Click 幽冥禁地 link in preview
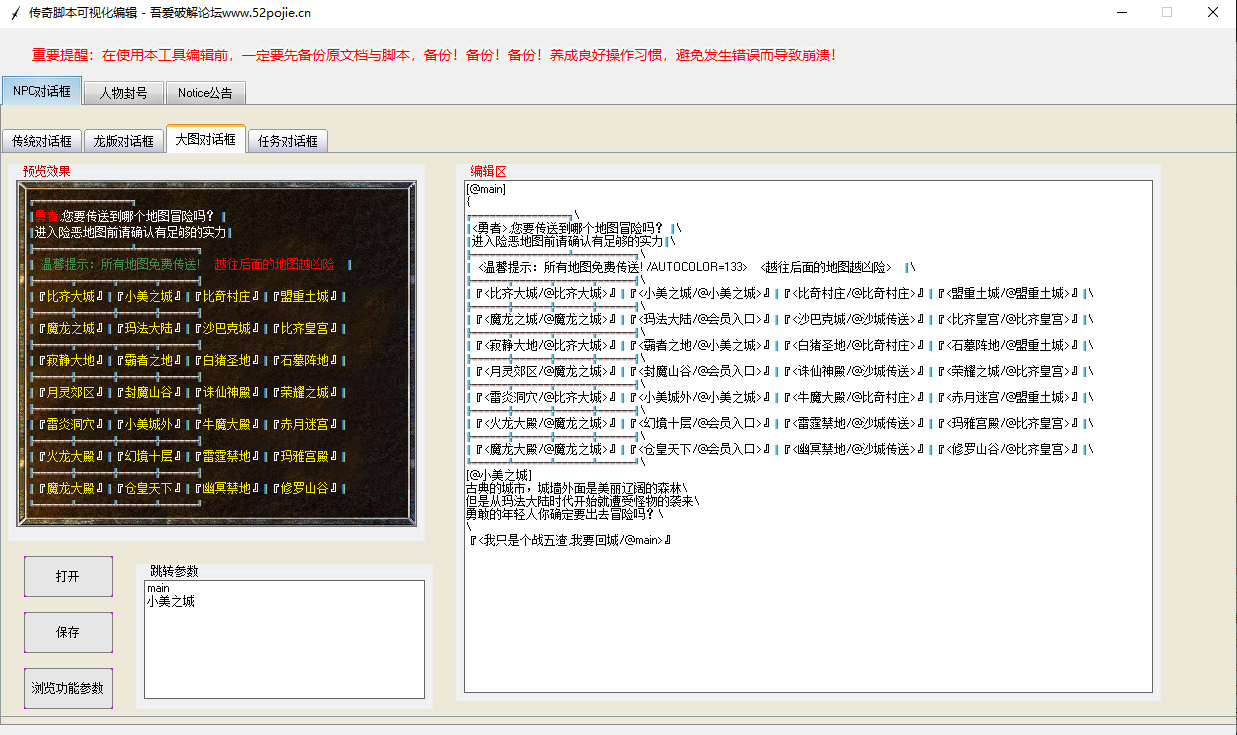Image resolution: width=1237 pixels, height=735 pixels. pyautogui.click(x=227, y=488)
